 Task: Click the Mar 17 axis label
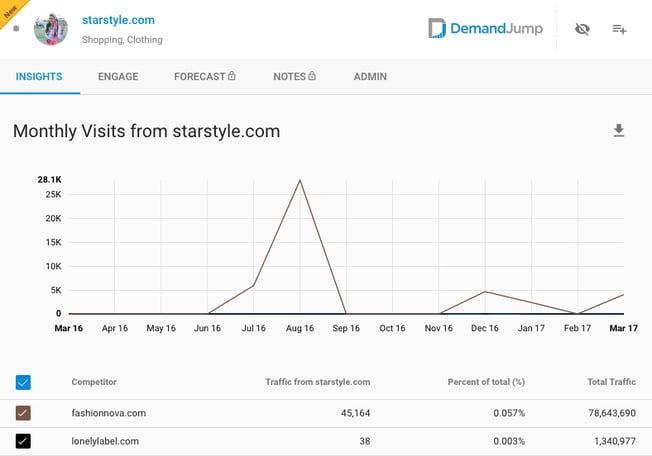623,328
